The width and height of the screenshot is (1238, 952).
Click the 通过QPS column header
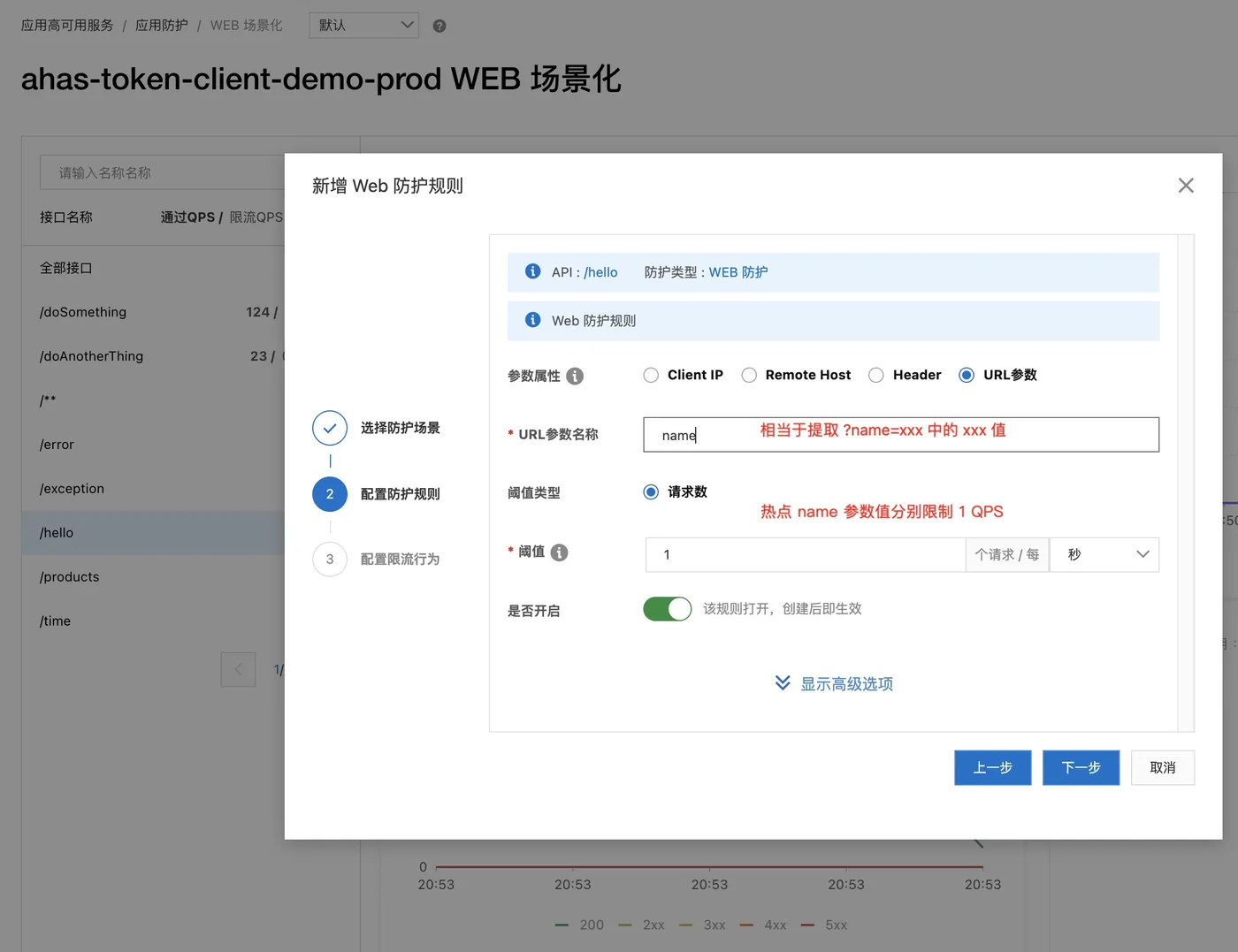(x=187, y=217)
